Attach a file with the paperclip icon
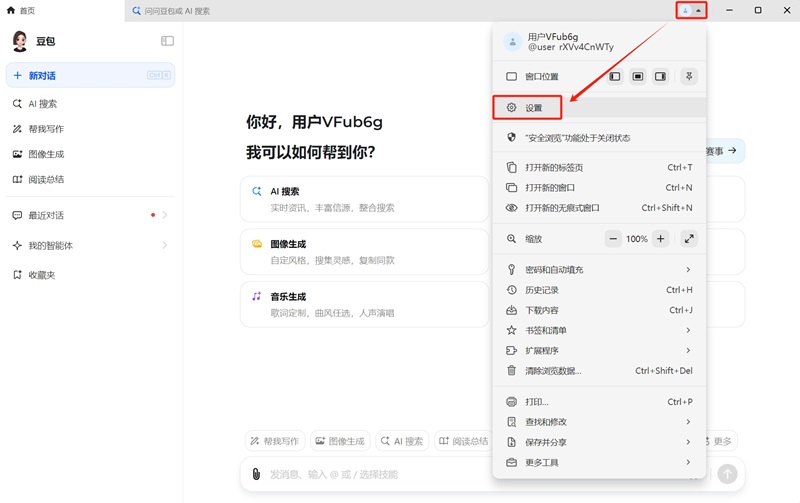The width and height of the screenshot is (800, 503). tap(256, 474)
